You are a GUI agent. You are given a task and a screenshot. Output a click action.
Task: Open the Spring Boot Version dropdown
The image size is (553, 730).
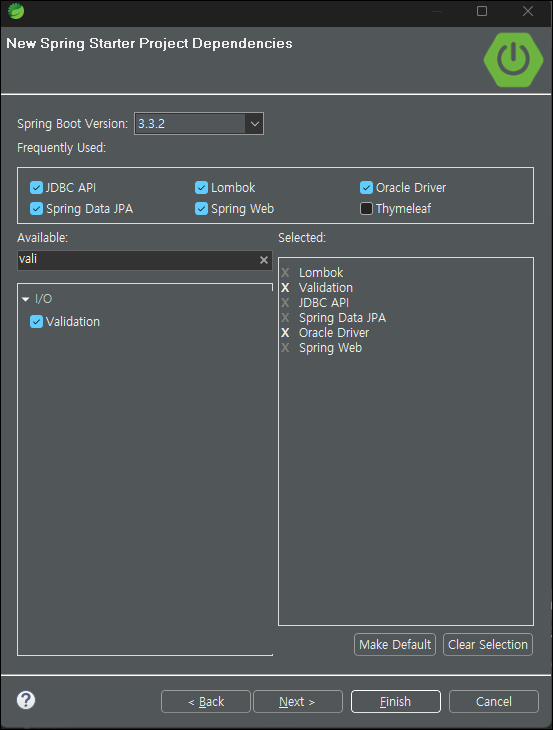tap(254, 124)
